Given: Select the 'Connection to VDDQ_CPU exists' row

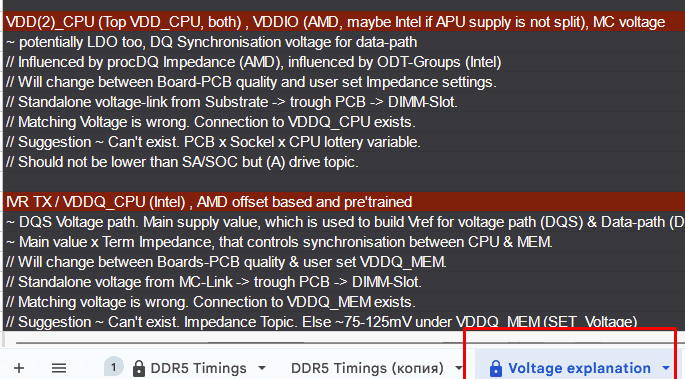Looking at the screenshot, I should point(344,122).
